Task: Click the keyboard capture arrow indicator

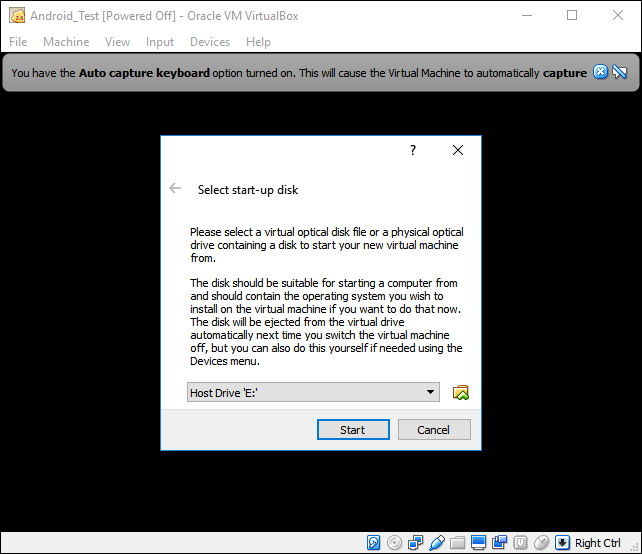Action: [x=562, y=543]
